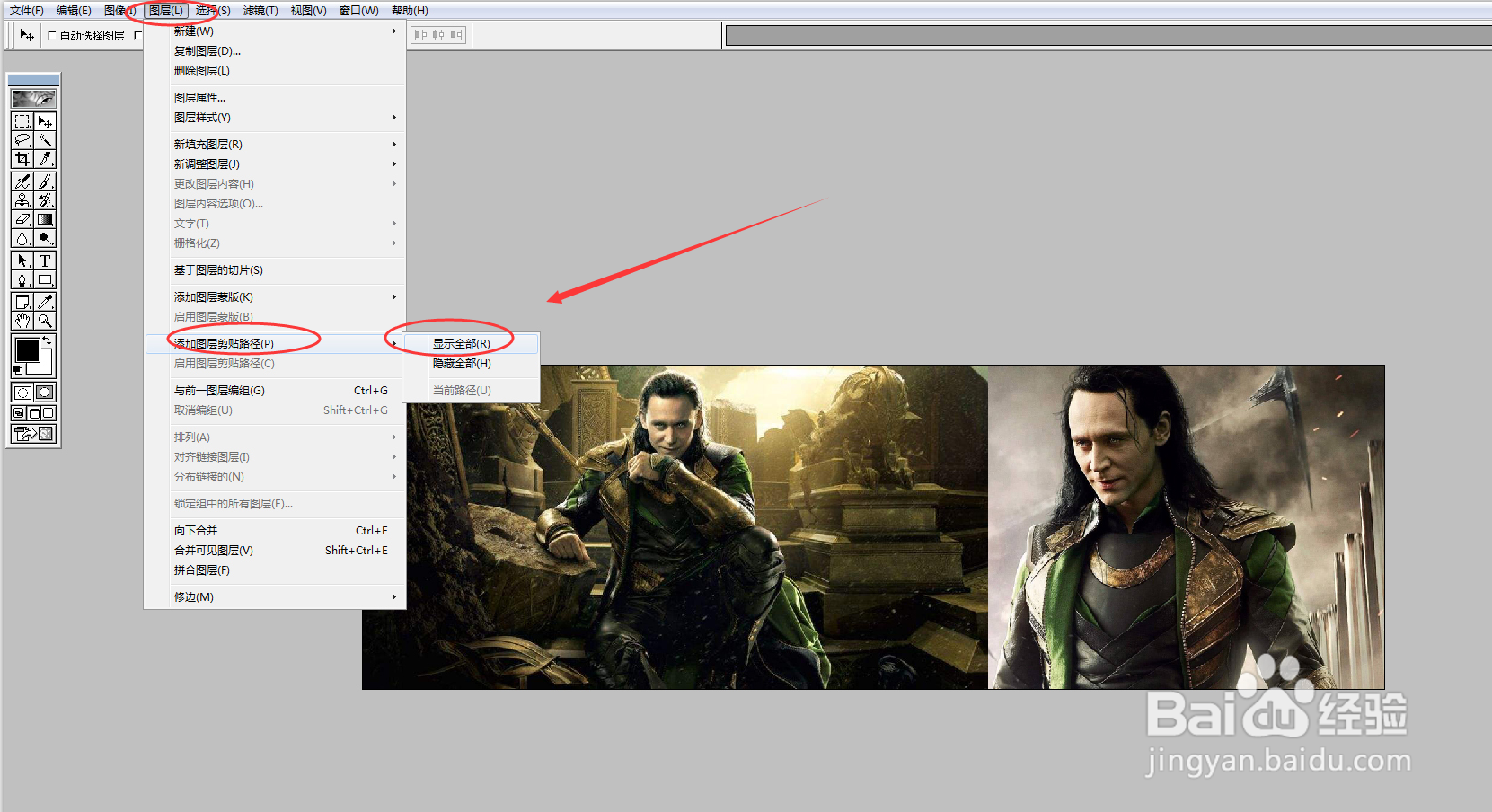Reset default colors small black-white icon

pyautogui.click(x=17, y=369)
